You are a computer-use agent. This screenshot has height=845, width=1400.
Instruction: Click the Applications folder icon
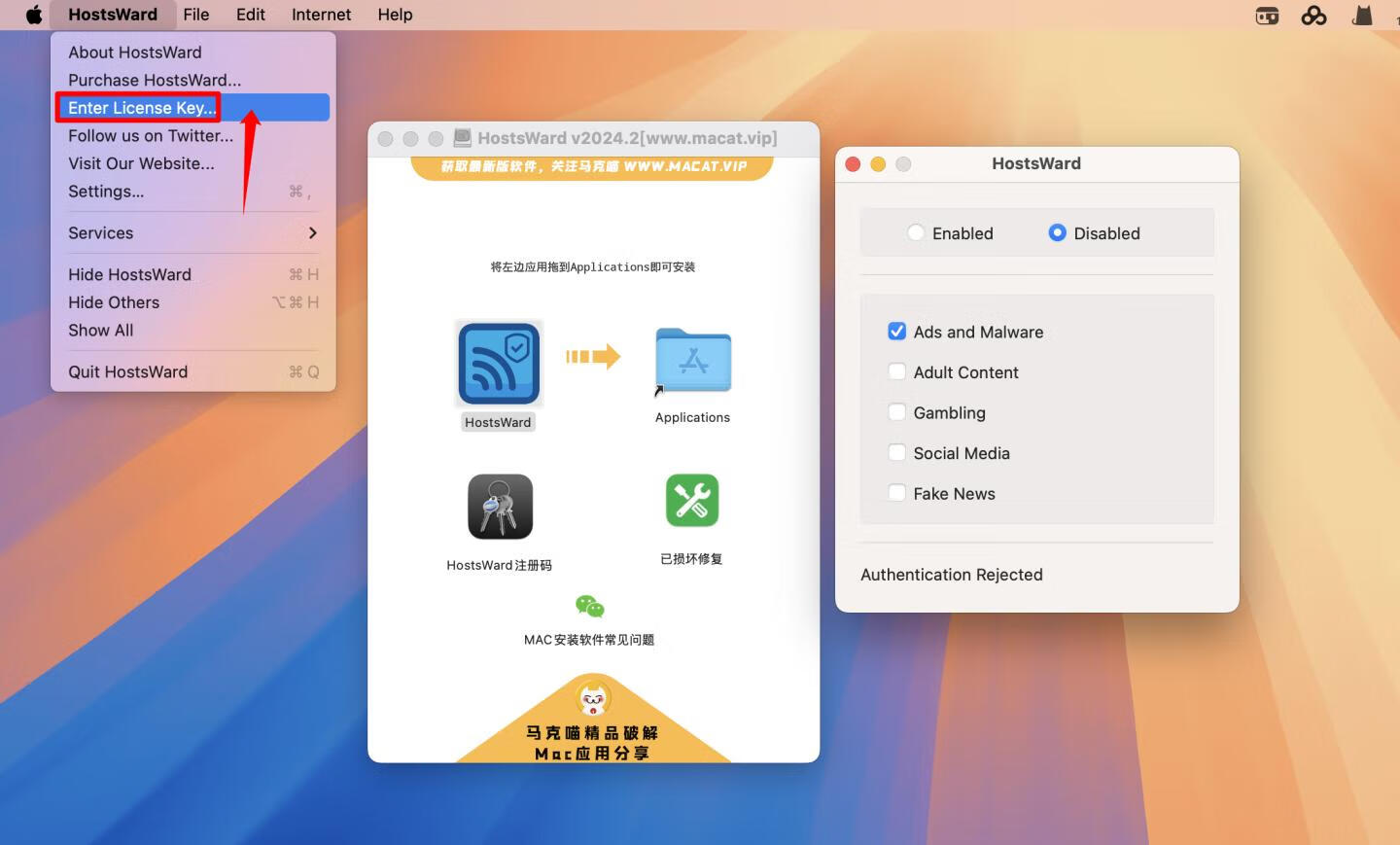click(x=693, y=361)
